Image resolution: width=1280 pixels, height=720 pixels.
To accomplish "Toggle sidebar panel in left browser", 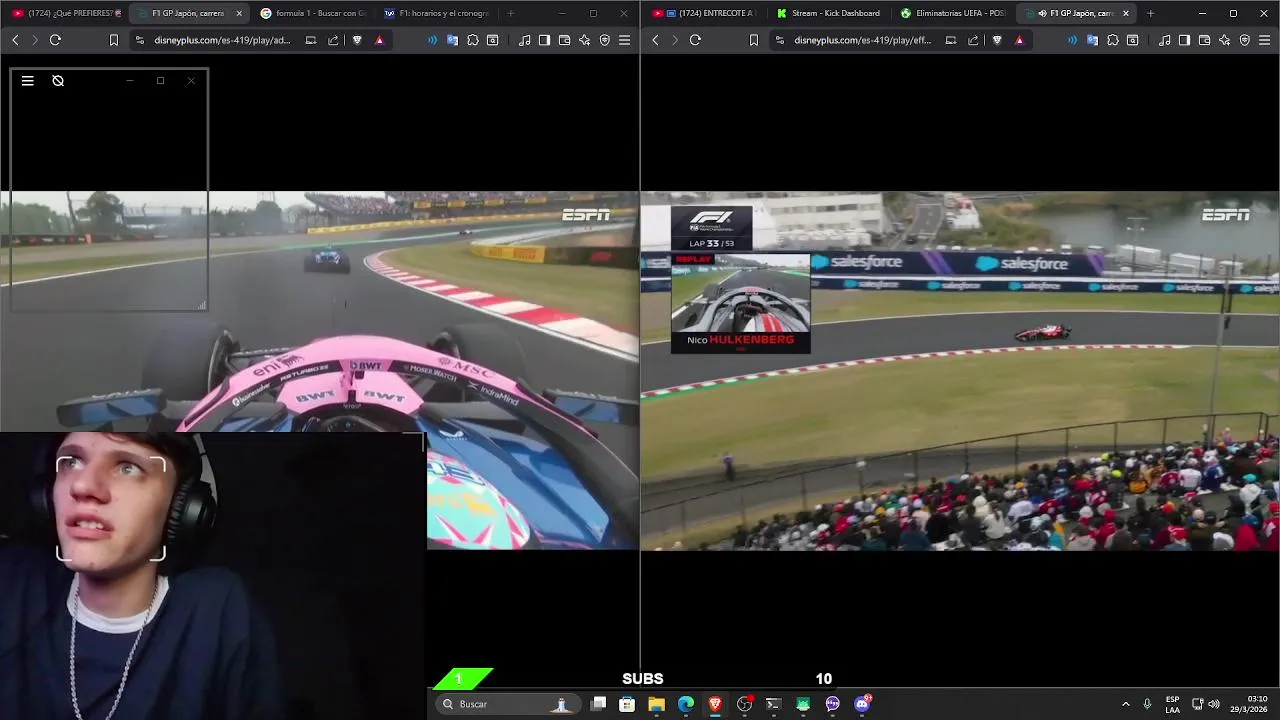I will (544, 40).
